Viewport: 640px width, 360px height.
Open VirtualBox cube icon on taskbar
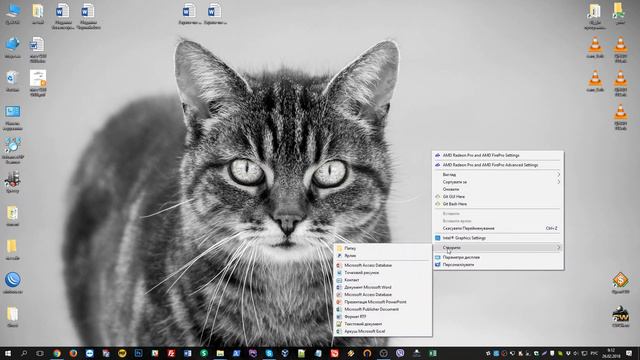point(285,353)
